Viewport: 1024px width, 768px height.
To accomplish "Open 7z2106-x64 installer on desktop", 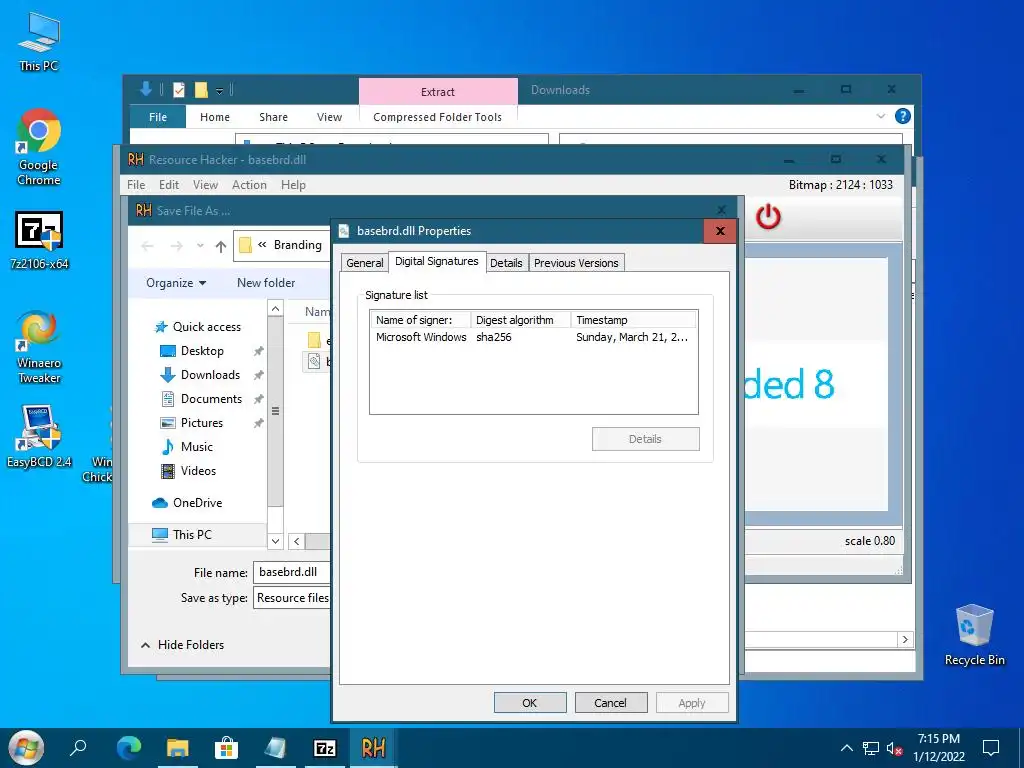I will (x=39, y=240).
